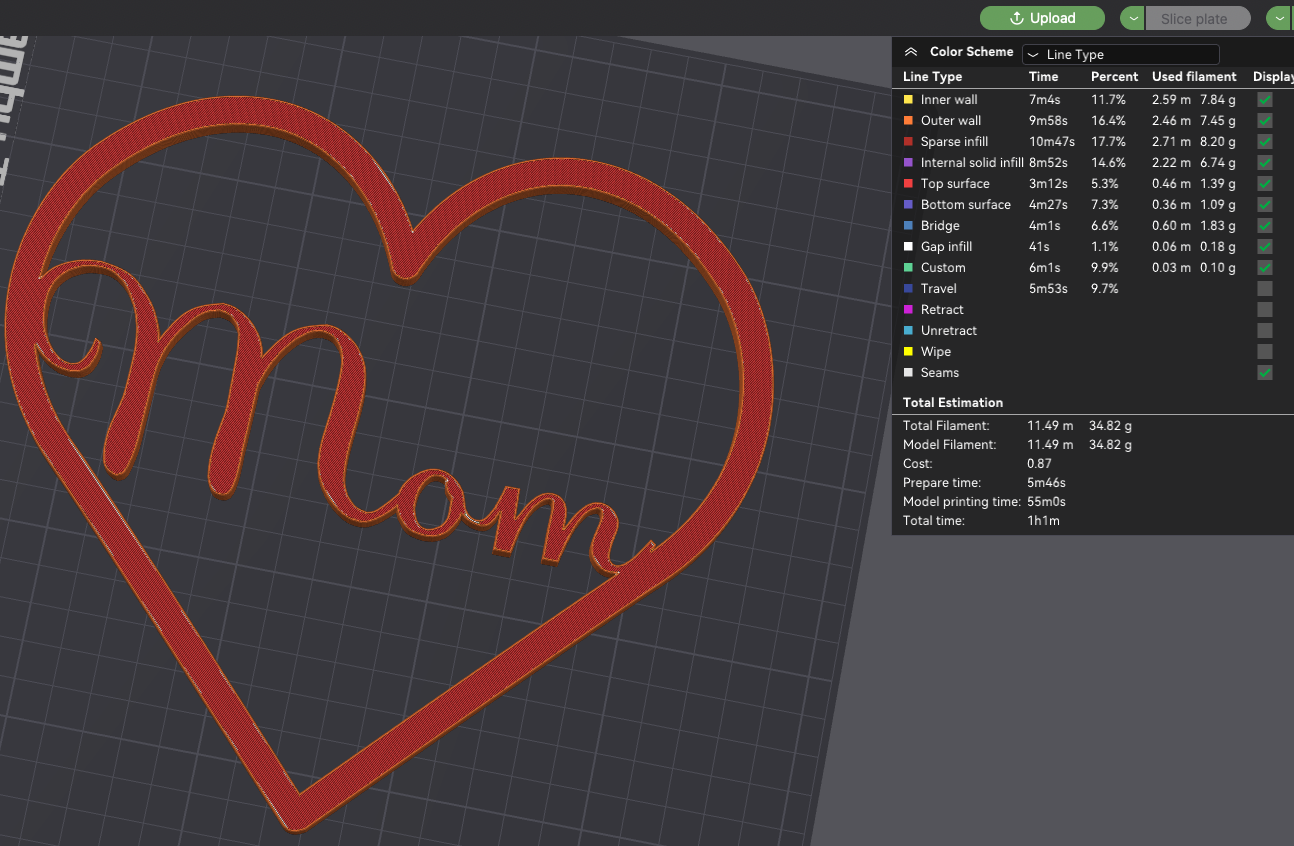The width and height of the screenshot is (1294, 846).
Task: Enable Wipe display checkbox
Action: coord(1265,352)
